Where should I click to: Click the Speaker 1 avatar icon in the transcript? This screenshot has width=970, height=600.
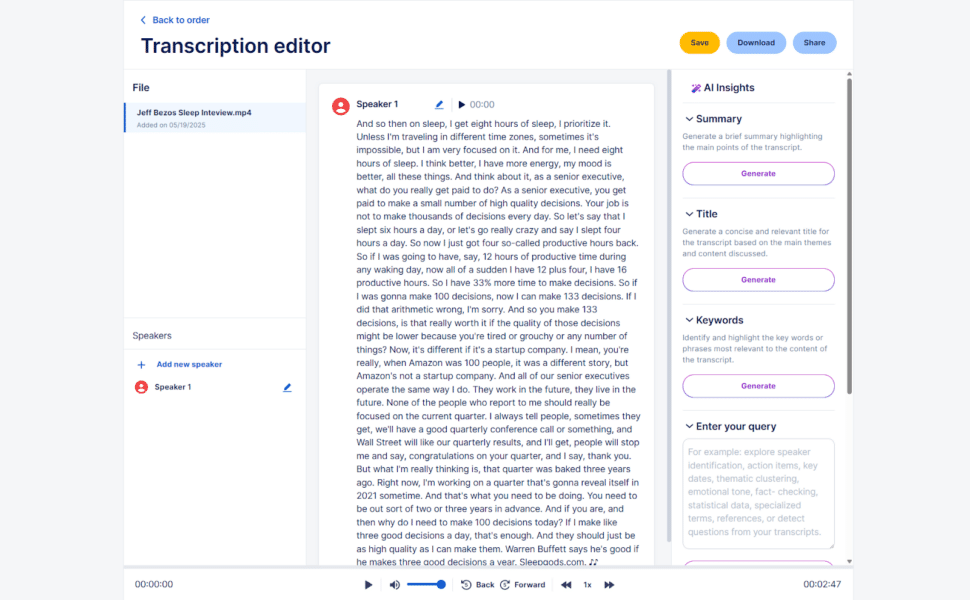point(339,104)
